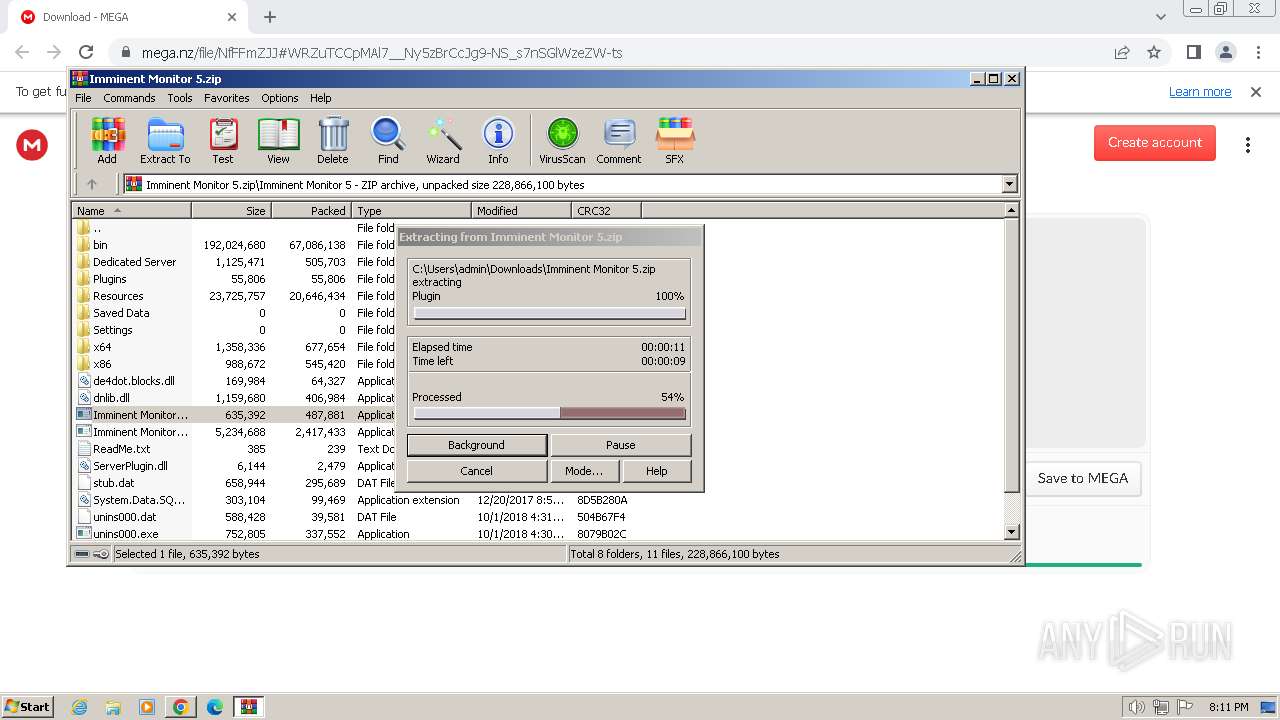Image resolution: width=1280 pixels, height=720 pixels.
Task: Click the Save to MEGA button
Action: tap(1082, 478)
